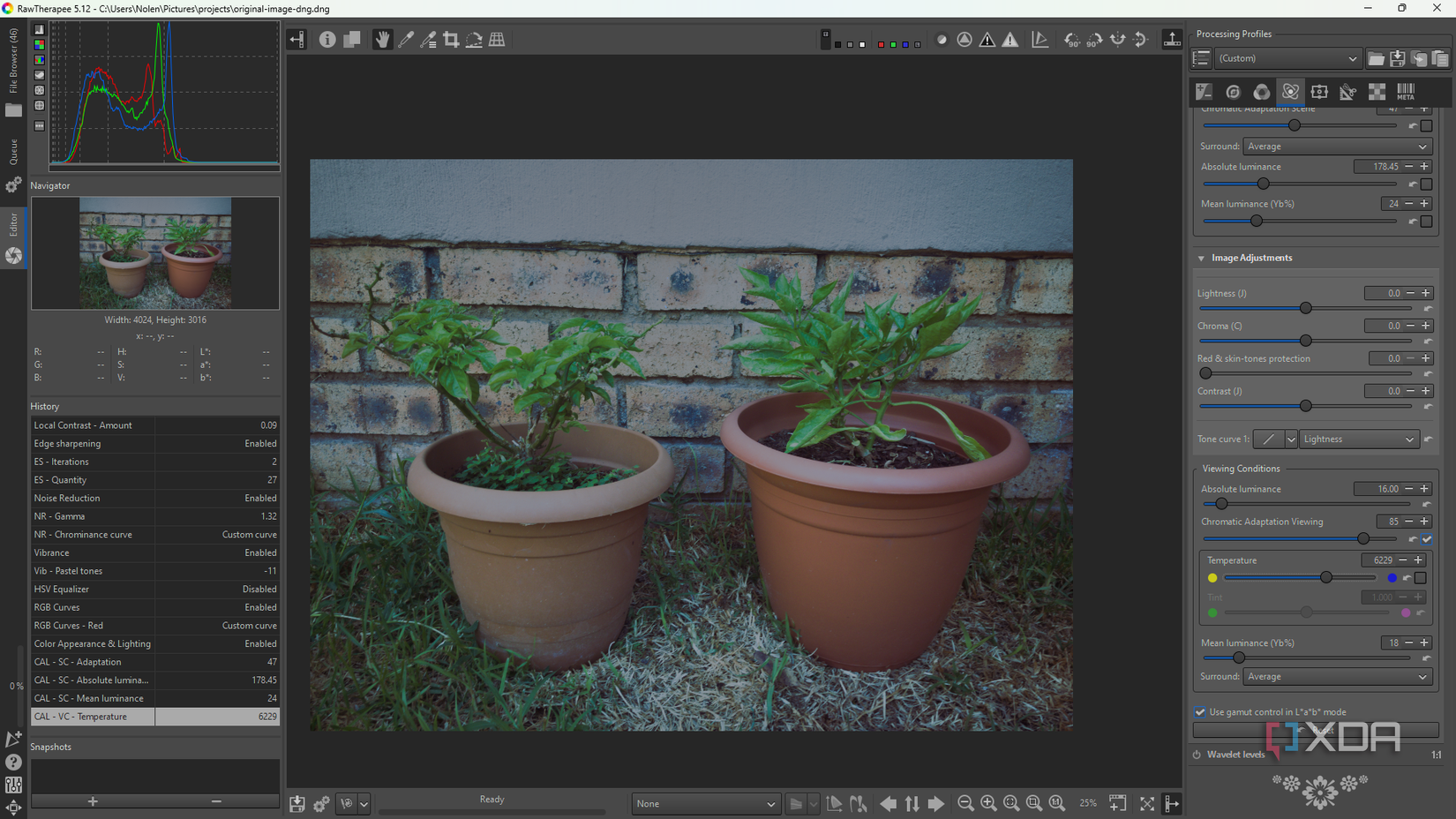Open the Surround dropdown under Viewing Conditions
Screen dimensions: 1456x819
coord(1336,676)
